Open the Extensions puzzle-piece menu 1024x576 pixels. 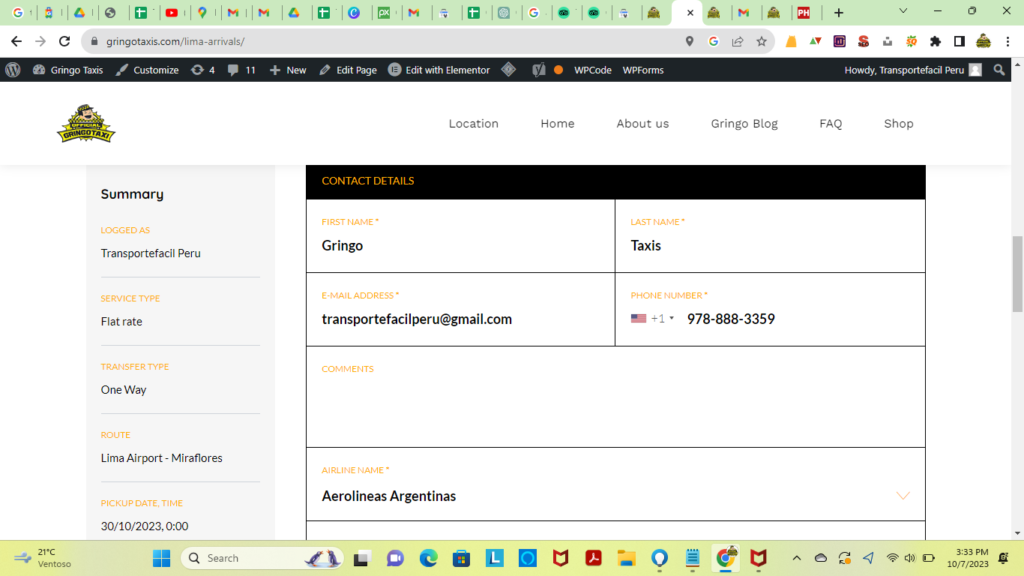(x=935, y=41)
